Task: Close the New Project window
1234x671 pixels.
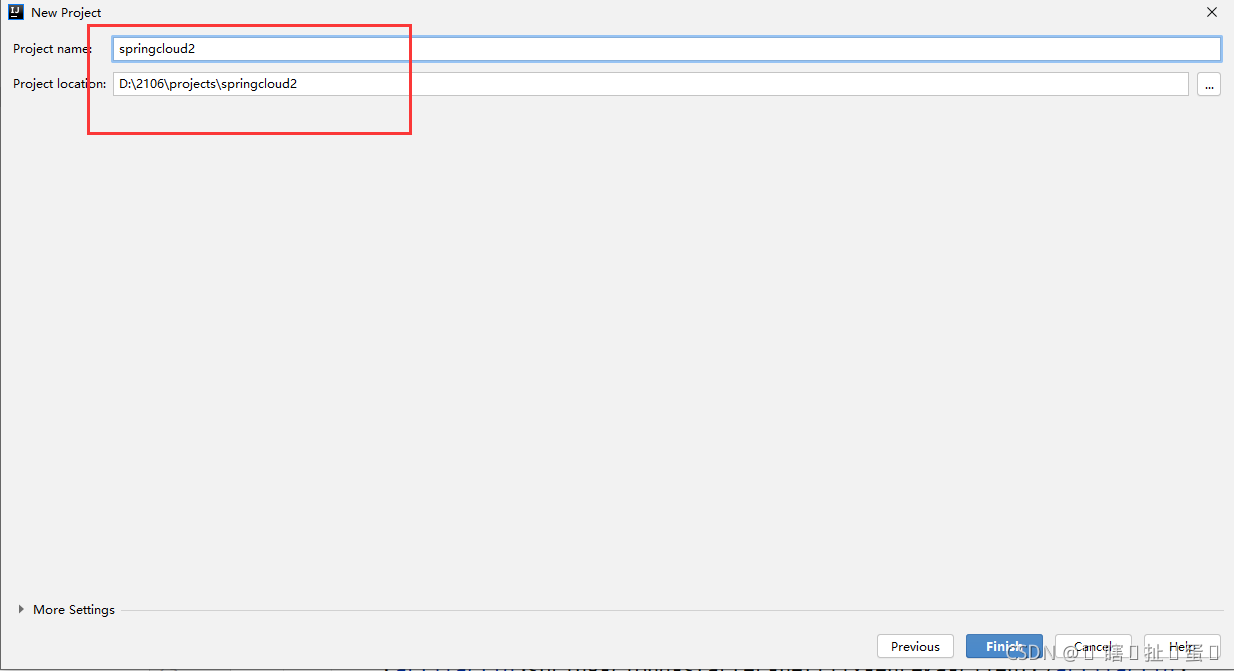Action: pyautogui.click(x=1211, y=12)
